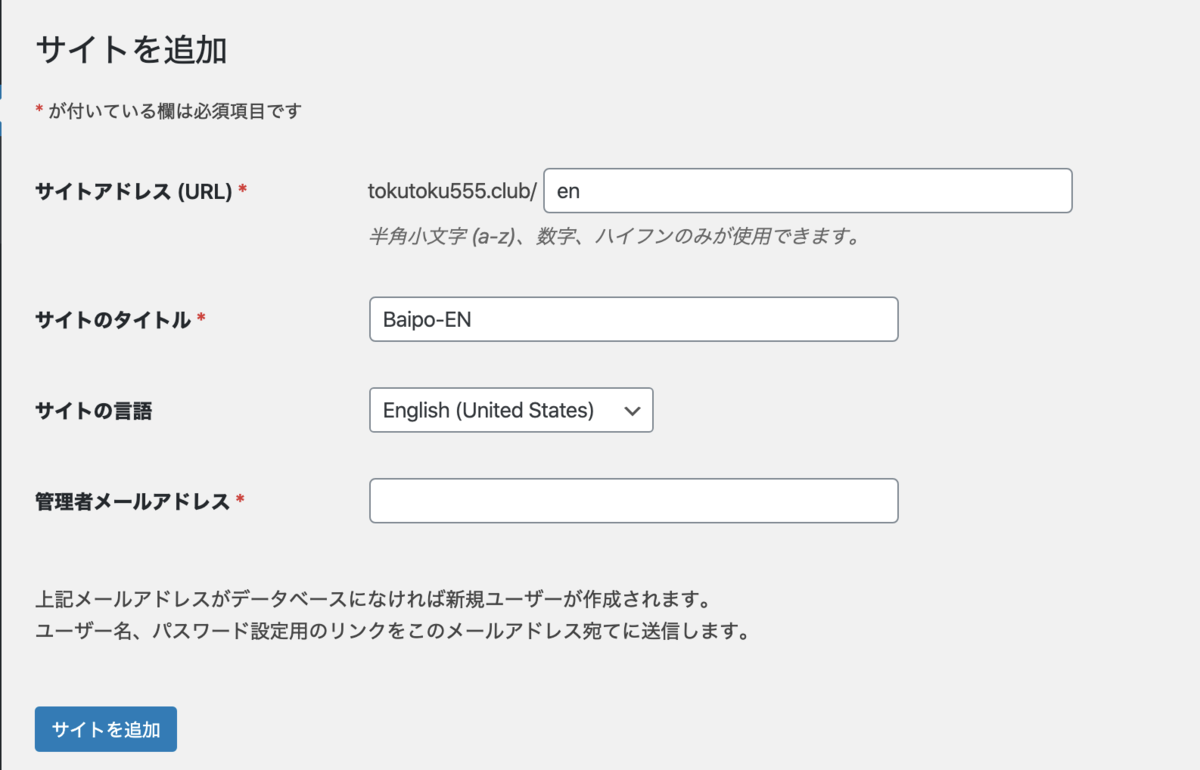The image size is (1200, 770).
Task: Click the サイトの言語 label
Action: pos(93,410)
